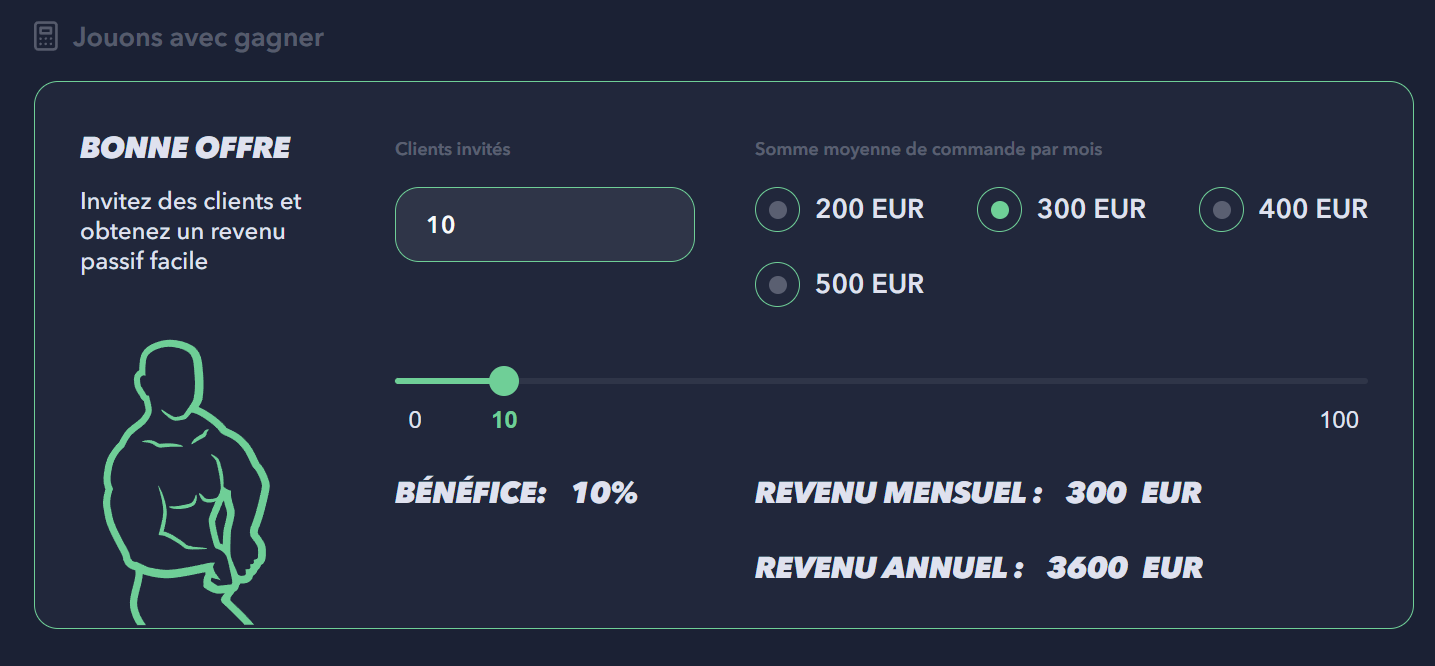Pick the 500 EUR radio button

point(777,284)
